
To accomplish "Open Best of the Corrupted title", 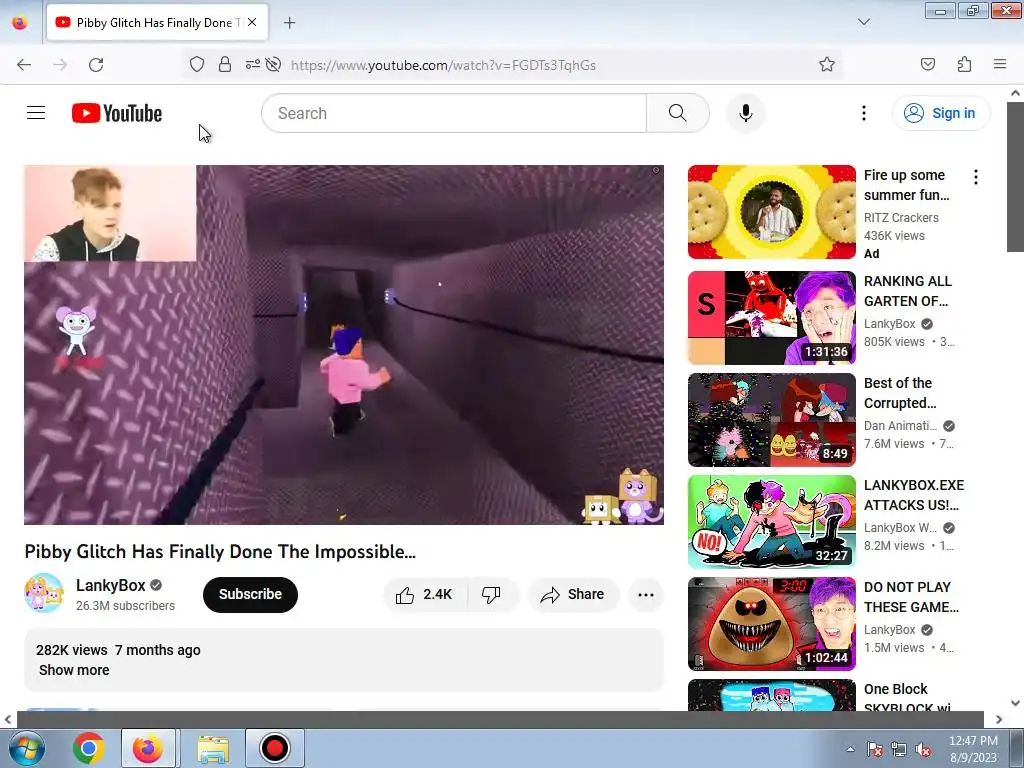I will pyautogui.click(x=900, y=393).
